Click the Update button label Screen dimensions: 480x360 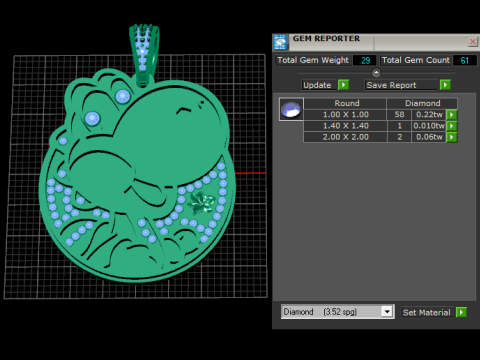tap(317, 85)
